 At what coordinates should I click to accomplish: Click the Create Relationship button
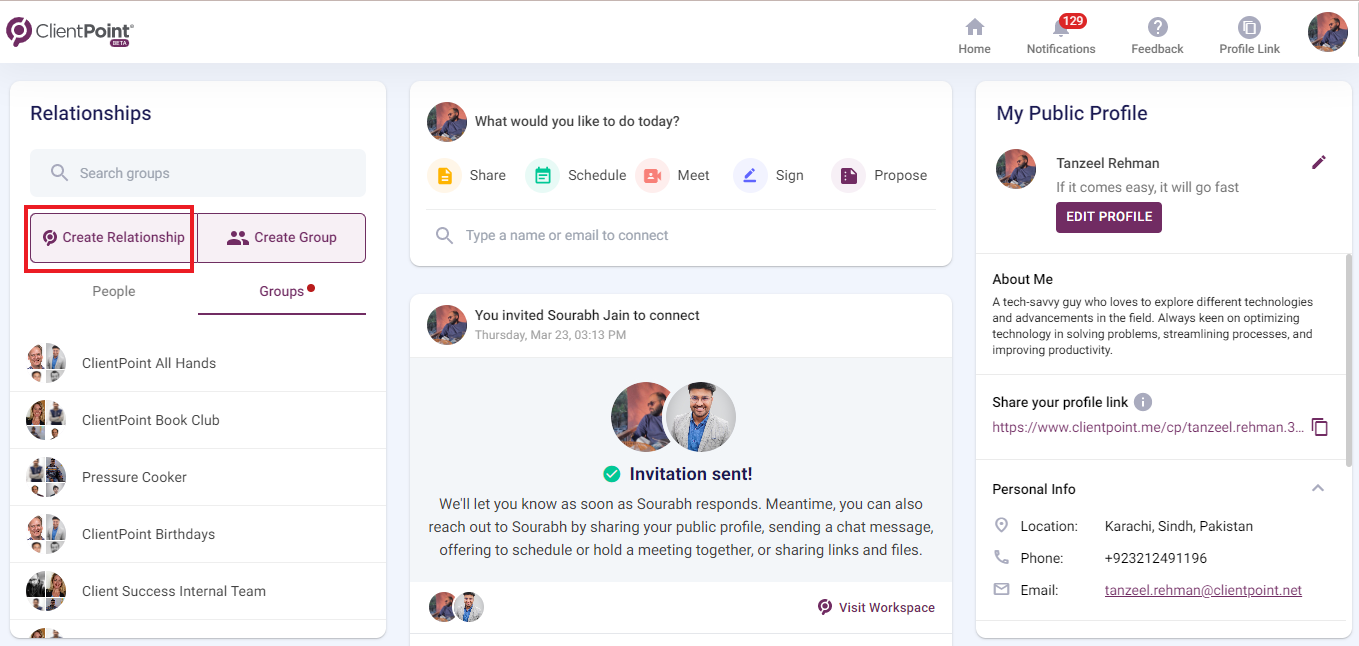click(x=113, y=238)
